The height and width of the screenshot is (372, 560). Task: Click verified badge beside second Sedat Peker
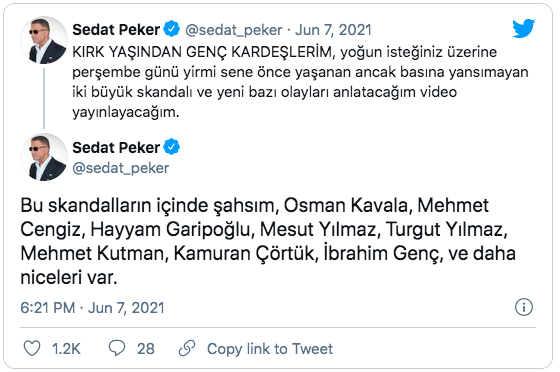point(172,147)
